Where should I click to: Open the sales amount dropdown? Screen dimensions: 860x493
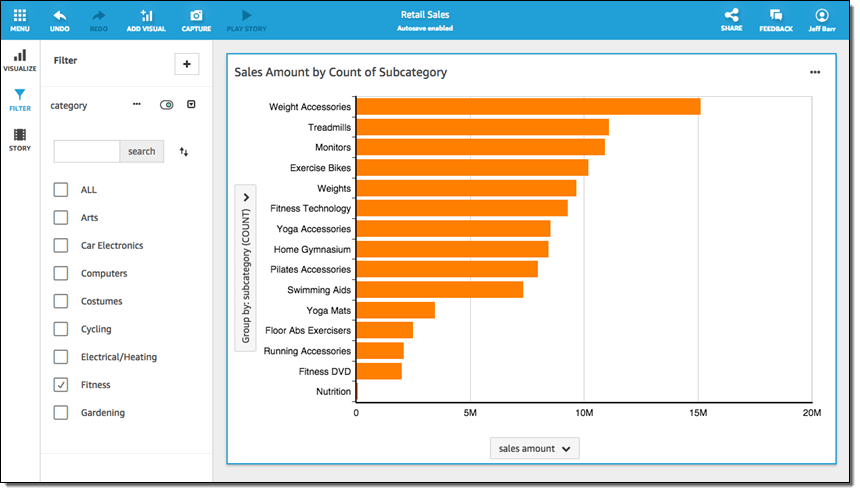coord(534,449)
